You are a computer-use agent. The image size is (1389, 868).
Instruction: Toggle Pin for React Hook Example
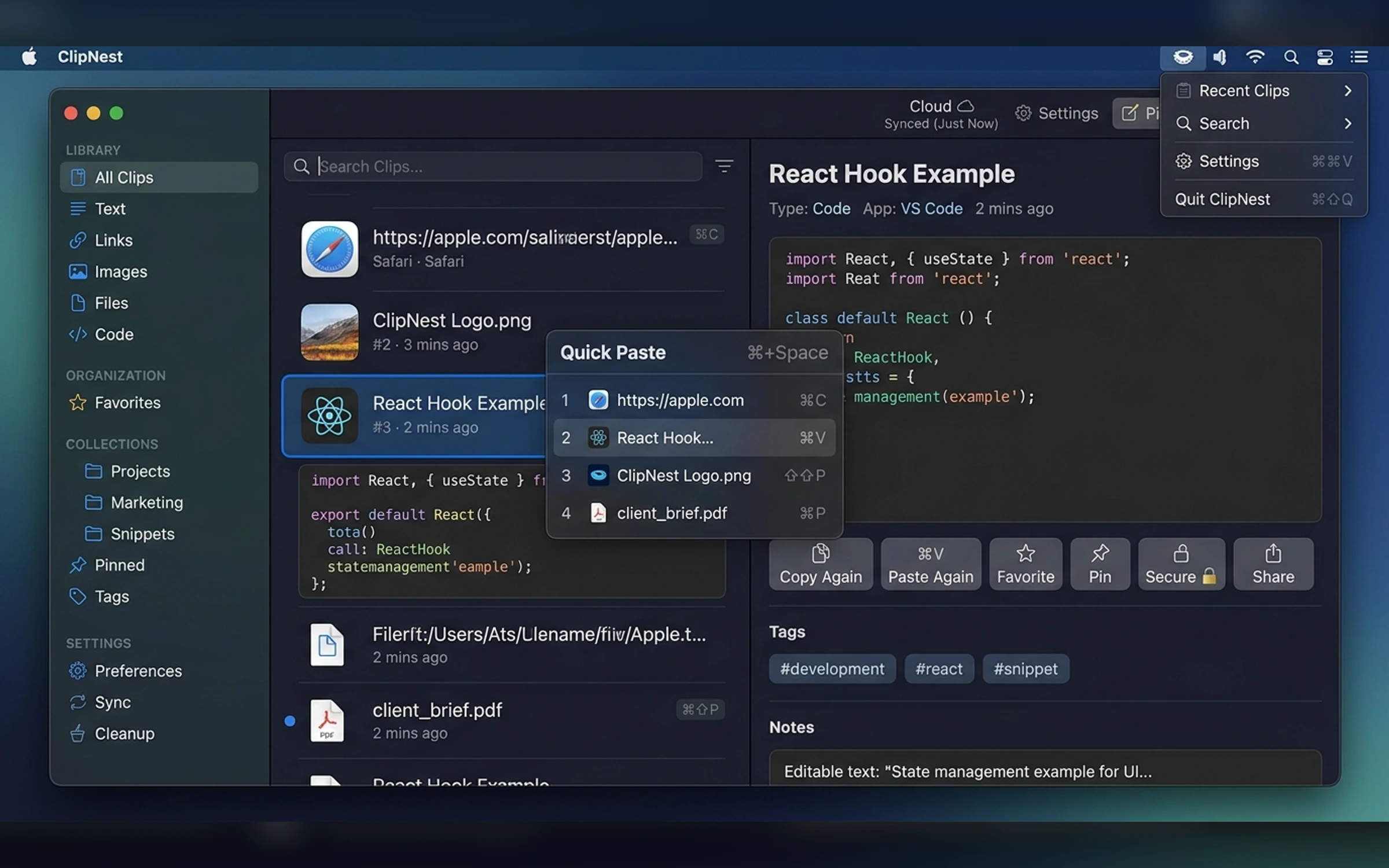pos(1100,564)
